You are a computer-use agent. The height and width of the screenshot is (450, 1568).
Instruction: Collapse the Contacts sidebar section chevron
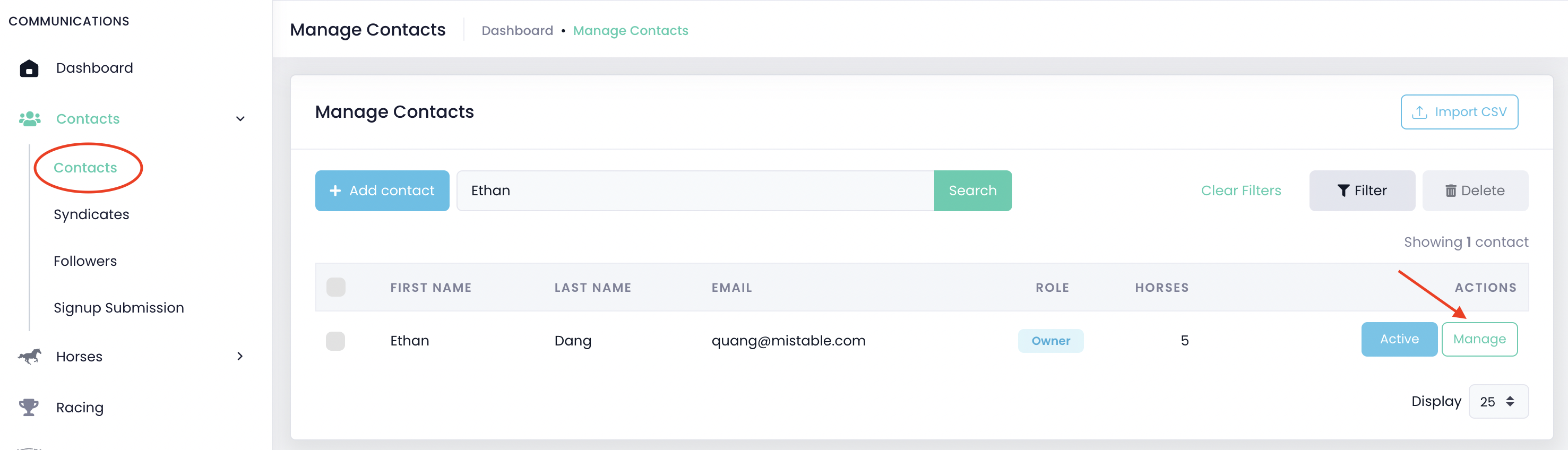coord(240,119)
